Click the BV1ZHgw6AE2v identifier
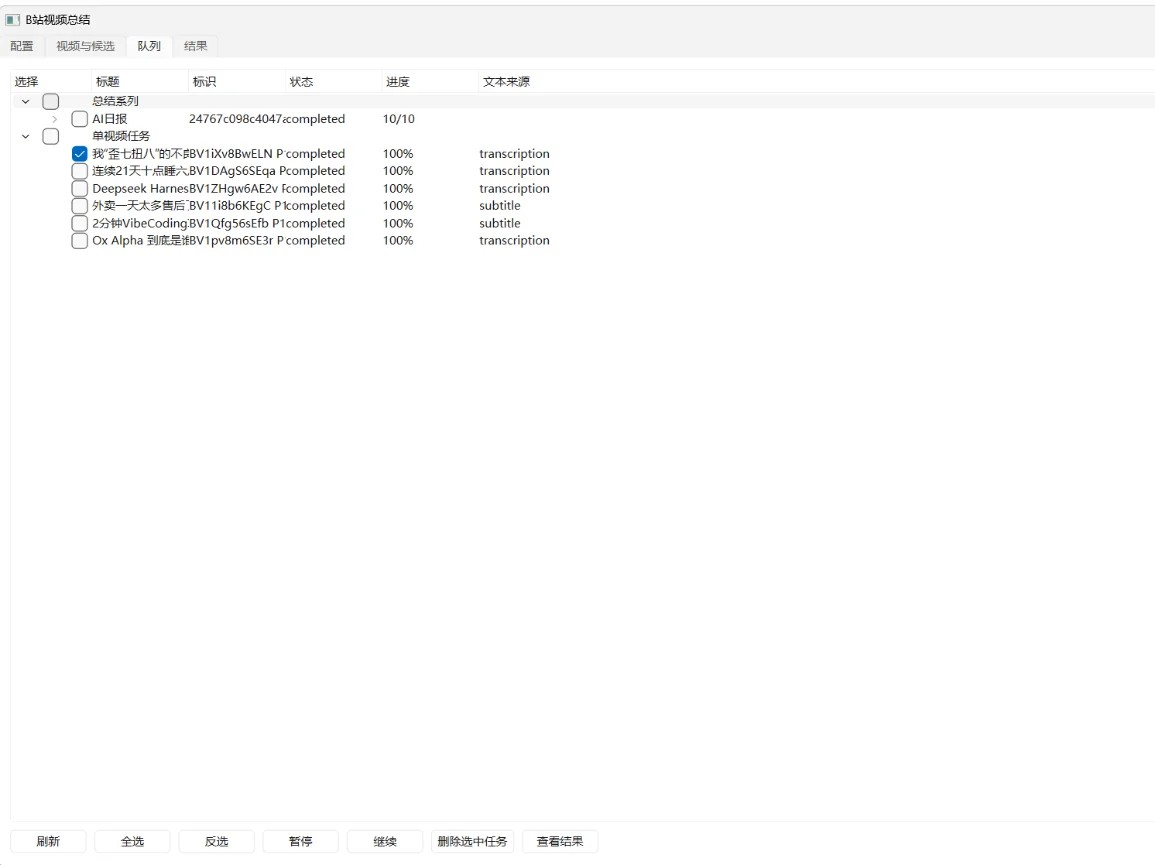Image resolution: width=1155 pixels, height=865 pixels. coord(236,189)
